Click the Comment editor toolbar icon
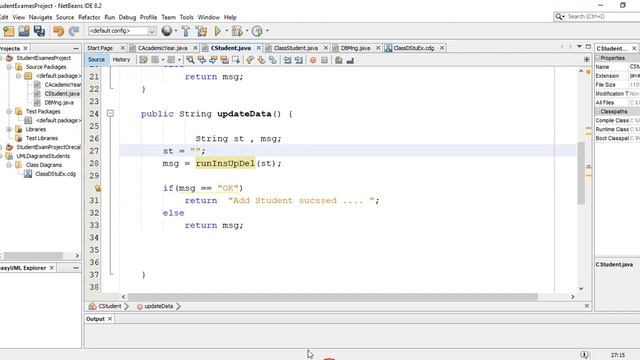640x360 pixels. [x=338, y=60]
